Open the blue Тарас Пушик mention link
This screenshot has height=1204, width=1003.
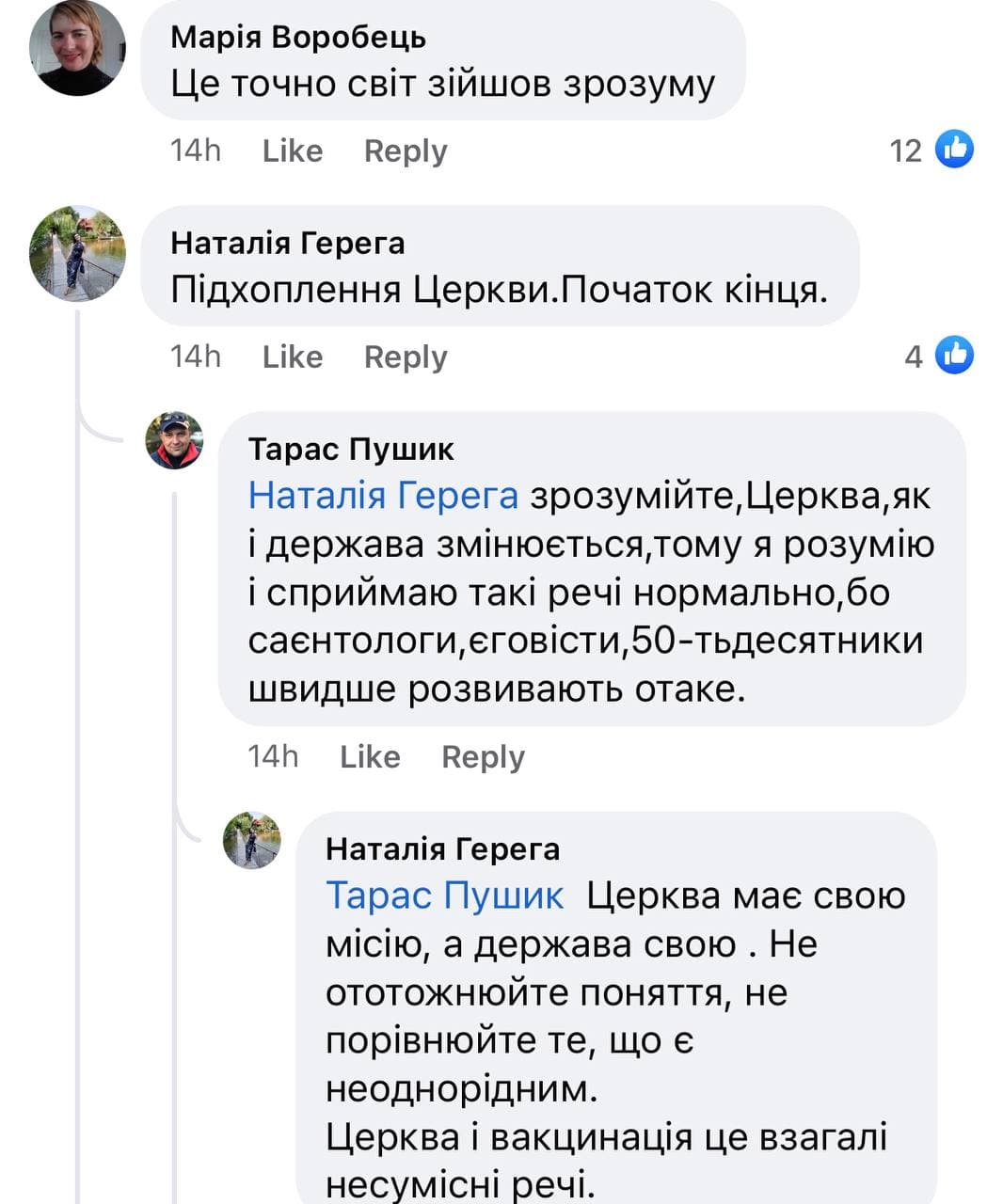(444, 895)
